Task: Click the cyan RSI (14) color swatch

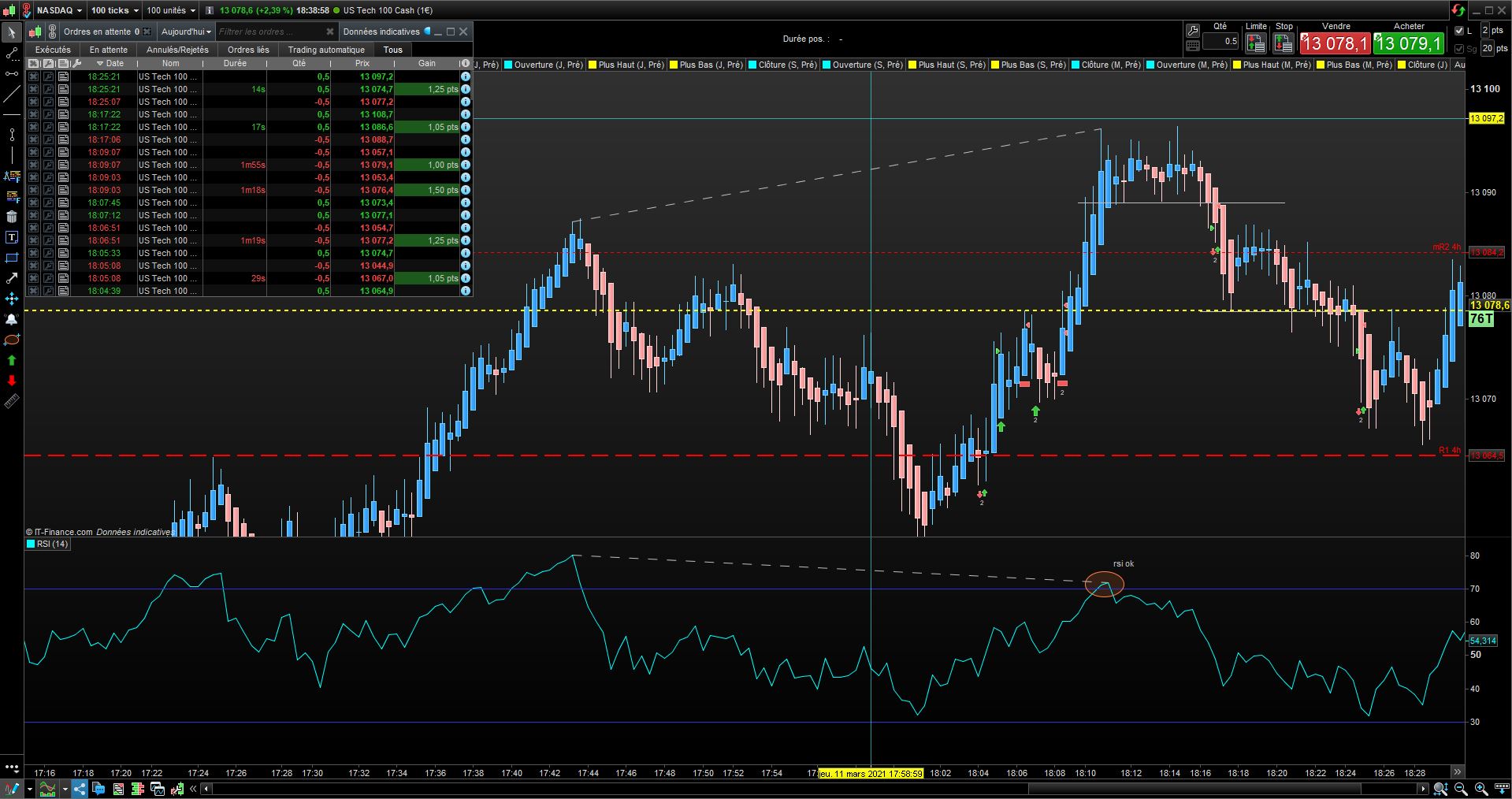Action: 30,544
